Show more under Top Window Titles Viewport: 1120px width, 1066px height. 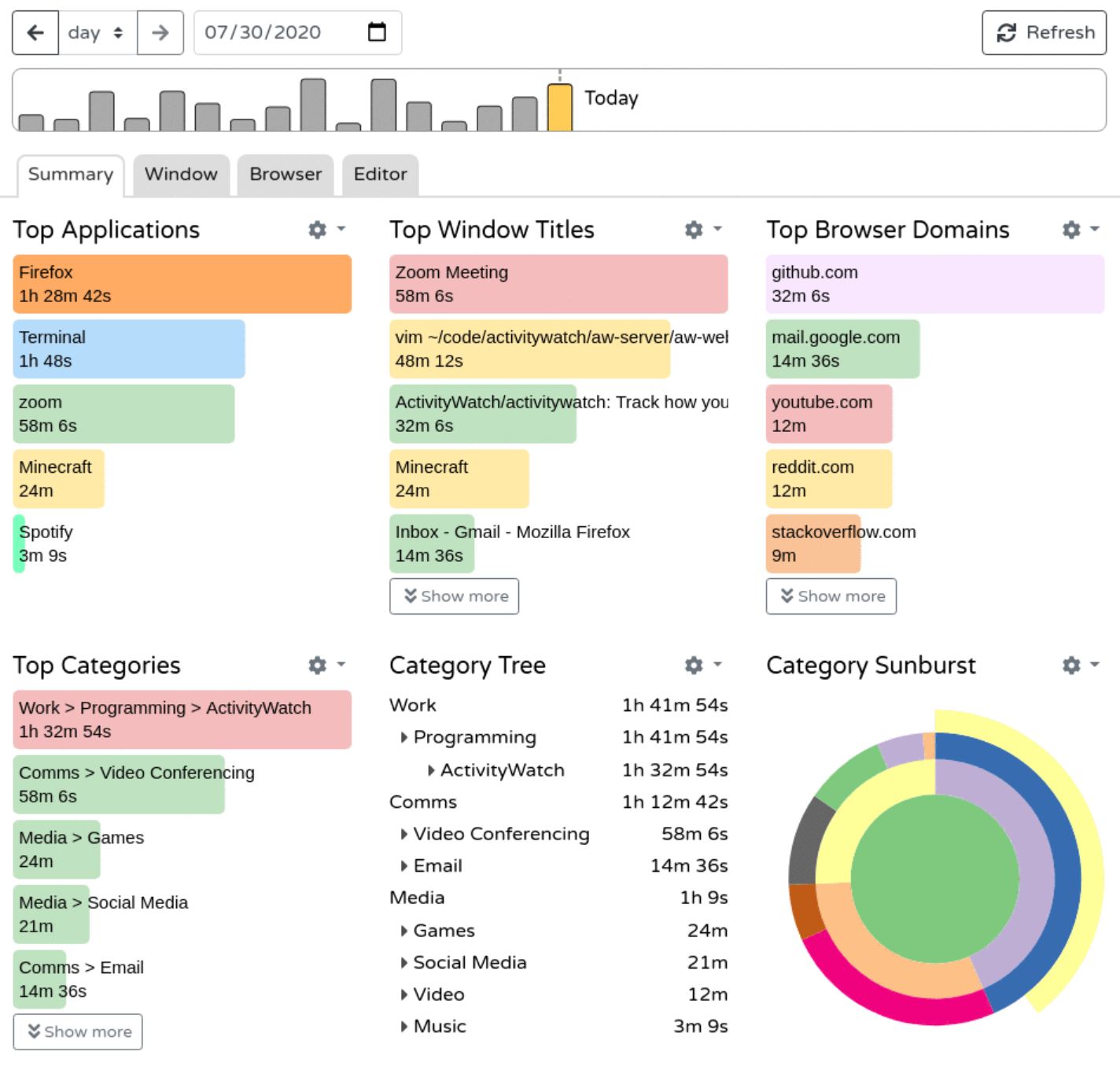pyautogui.click(x=455, y=596)
